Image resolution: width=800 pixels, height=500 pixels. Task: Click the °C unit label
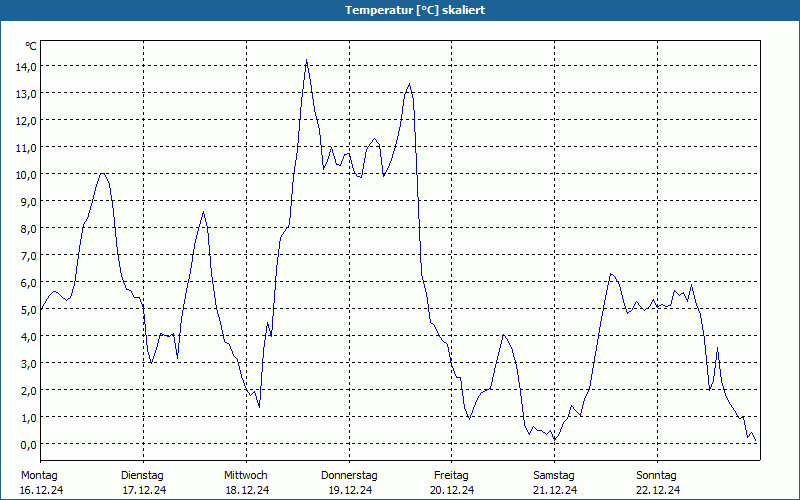coord(31,46)
